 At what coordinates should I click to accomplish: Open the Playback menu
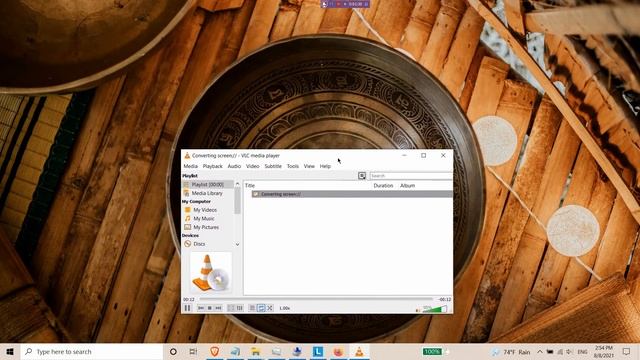tap(213, 166)
